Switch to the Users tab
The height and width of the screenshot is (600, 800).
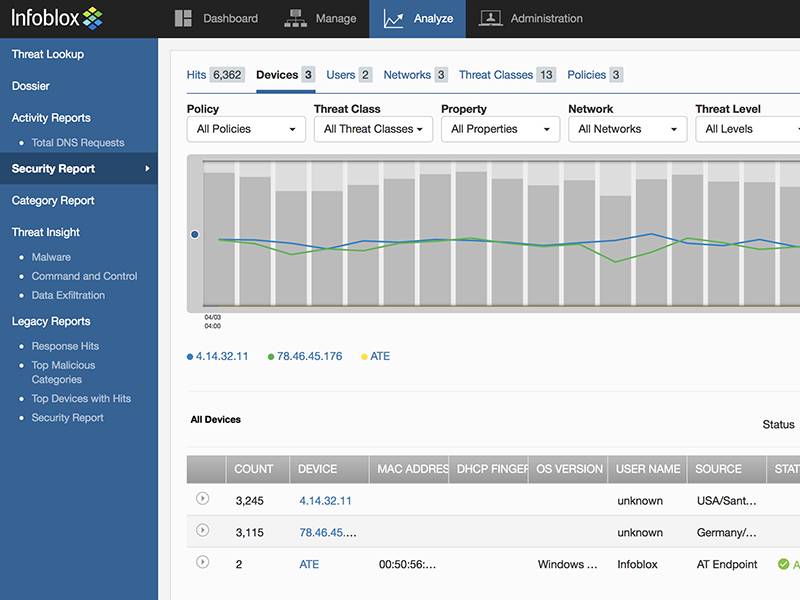349,75
